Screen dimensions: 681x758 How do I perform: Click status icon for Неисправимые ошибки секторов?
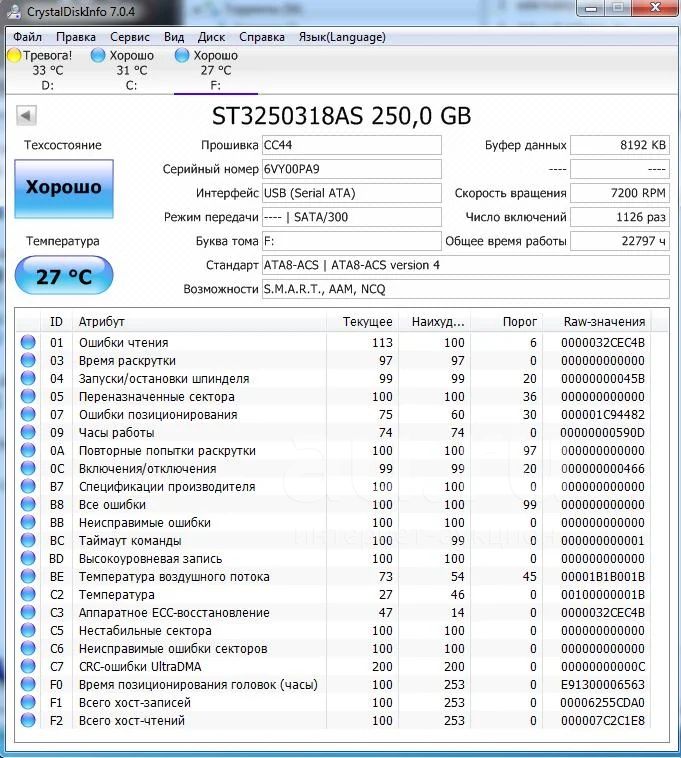tap(28, 648)
